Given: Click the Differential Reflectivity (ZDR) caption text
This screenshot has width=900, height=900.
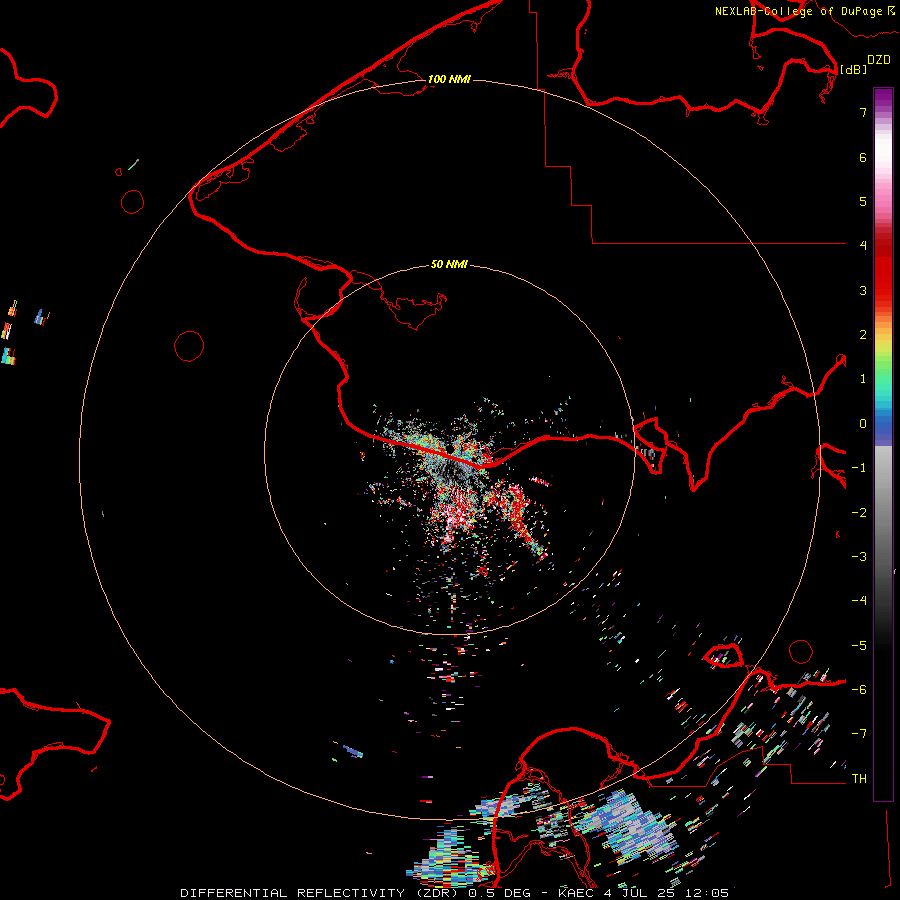Looking at the screenshot, I should point(319,893).
